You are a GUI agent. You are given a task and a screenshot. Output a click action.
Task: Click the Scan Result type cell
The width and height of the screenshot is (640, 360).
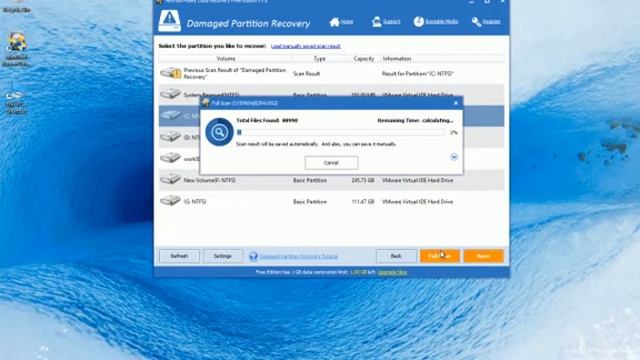pos(307,74)
